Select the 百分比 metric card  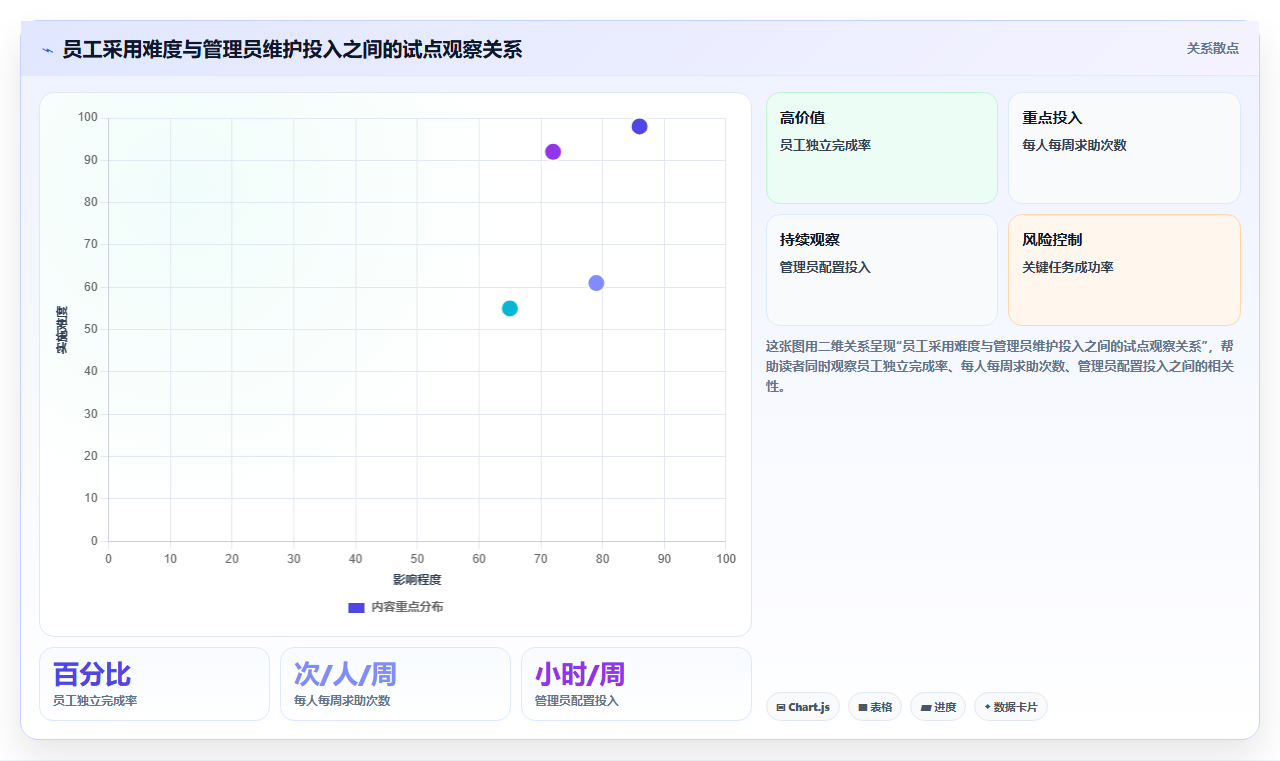click(154, 684)
